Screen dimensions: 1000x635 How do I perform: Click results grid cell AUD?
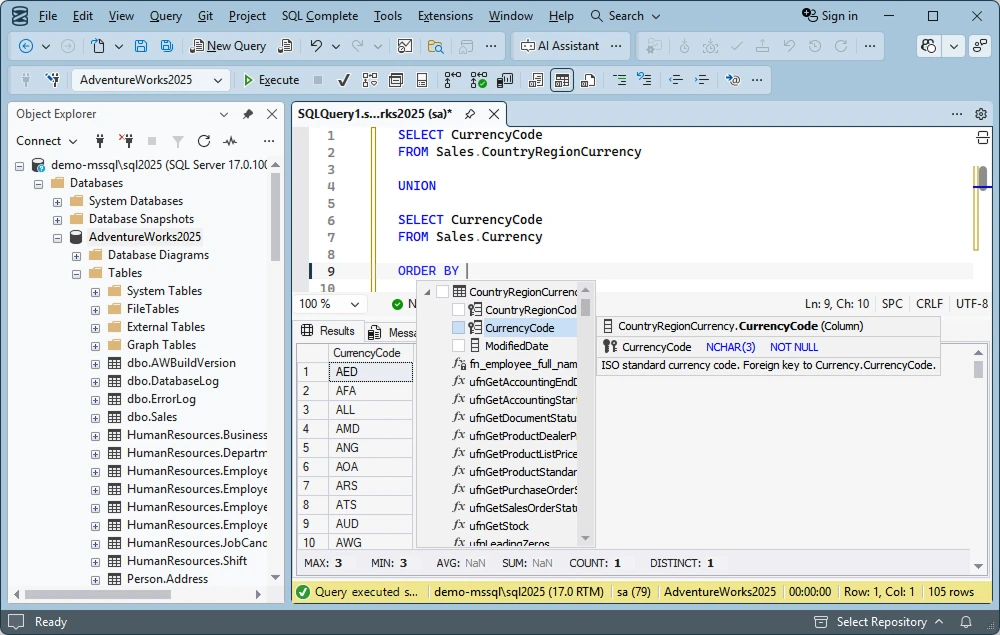371,523
